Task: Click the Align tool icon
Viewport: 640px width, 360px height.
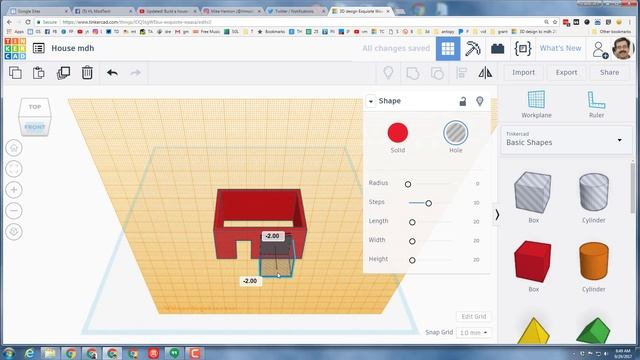Action: tap(462, 73)
